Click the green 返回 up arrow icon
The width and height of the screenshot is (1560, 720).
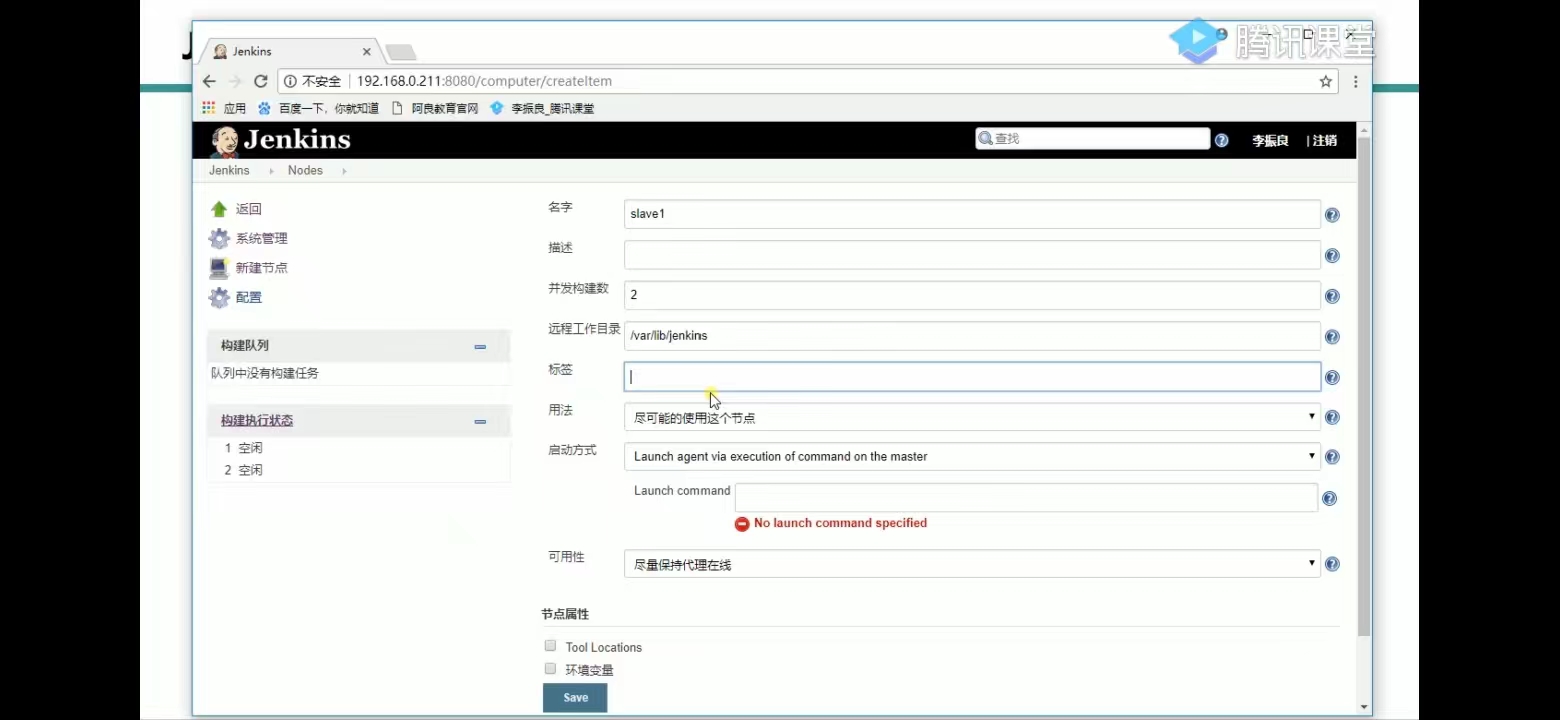[x=219, y=209]
